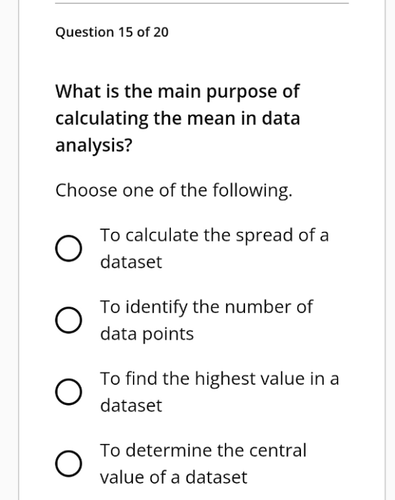
Task: Click the label 'To identify the number of data points'
Action: pyautogui.click(x=206, y=320)
